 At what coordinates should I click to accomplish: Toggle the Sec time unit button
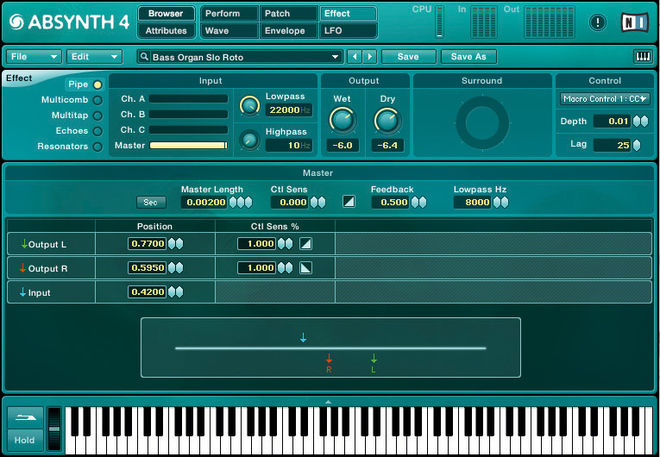coord(151,202)
